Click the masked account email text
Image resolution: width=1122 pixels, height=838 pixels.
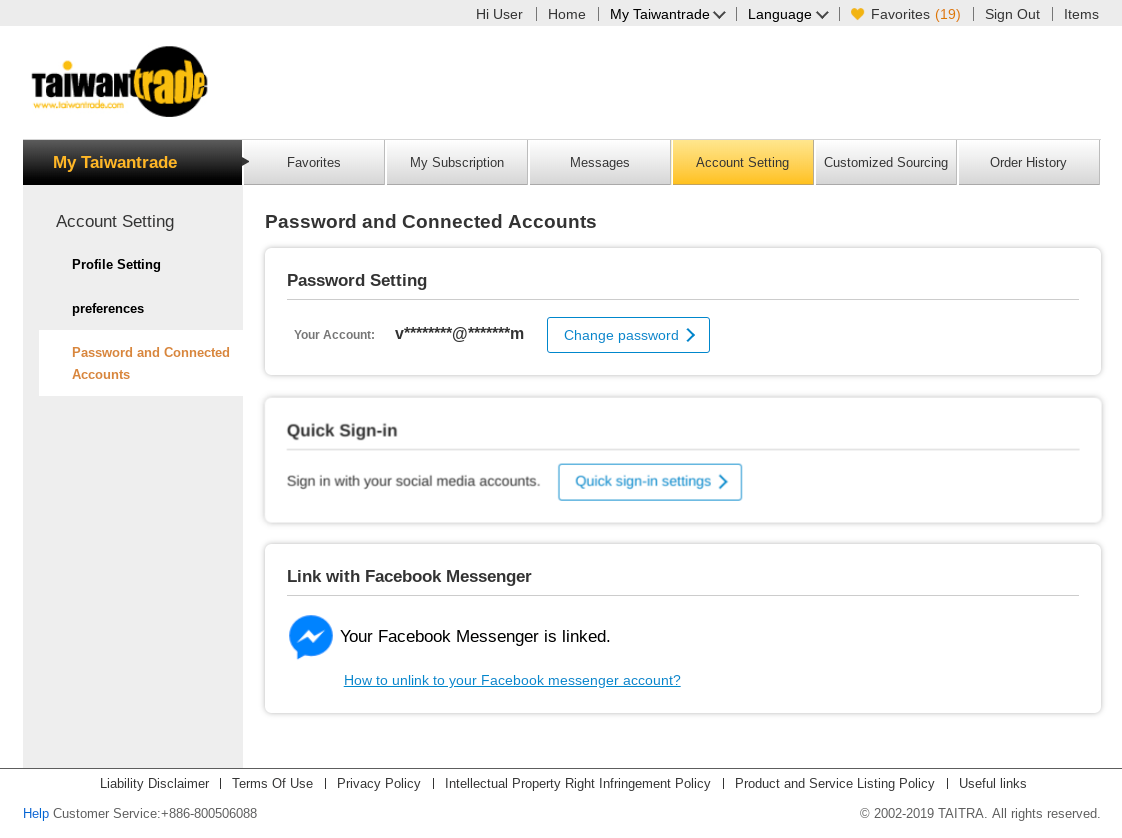click(459, 333)
